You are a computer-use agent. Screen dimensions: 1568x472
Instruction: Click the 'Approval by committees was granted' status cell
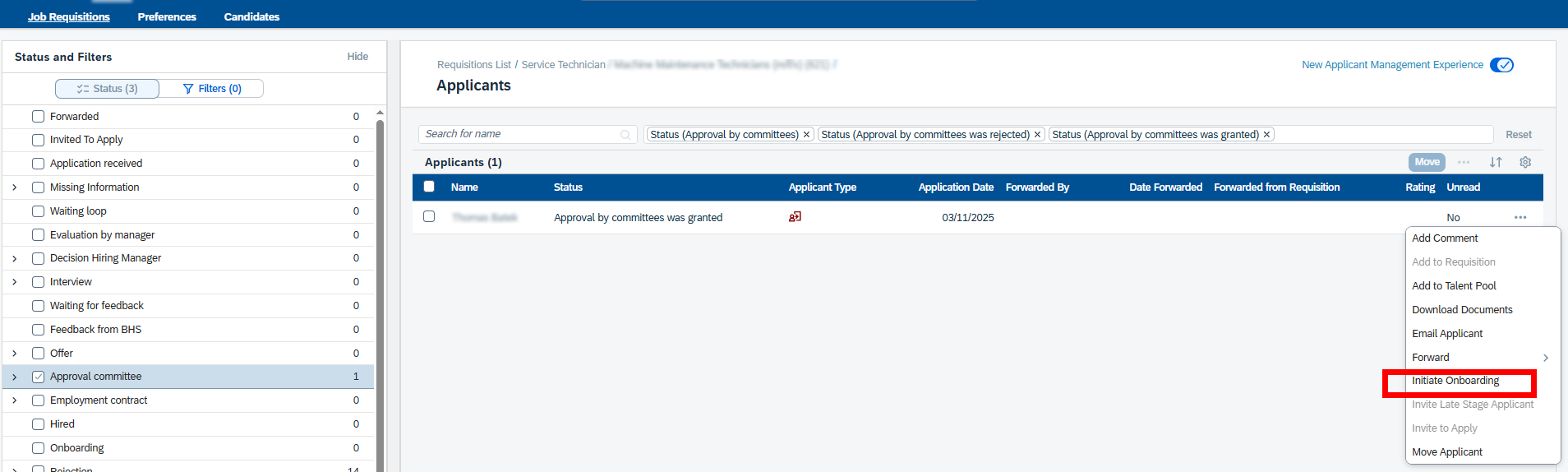coord(639,218)
